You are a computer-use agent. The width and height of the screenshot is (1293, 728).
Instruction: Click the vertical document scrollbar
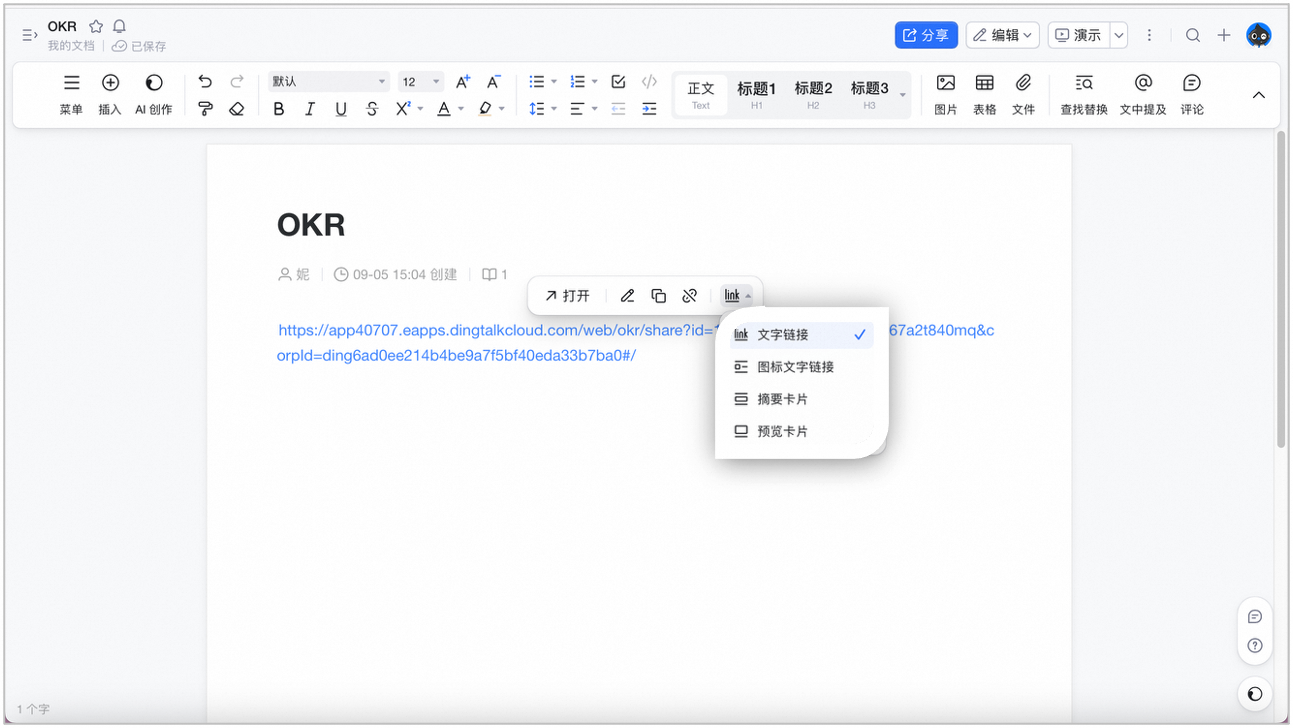point(1281,289)
